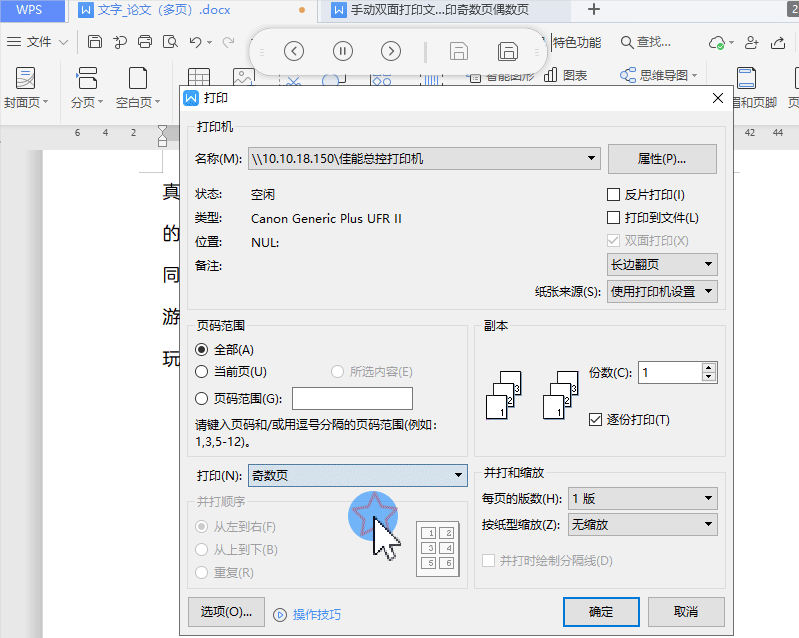Click the save icon in the quick access toolbar

(95, 42)
